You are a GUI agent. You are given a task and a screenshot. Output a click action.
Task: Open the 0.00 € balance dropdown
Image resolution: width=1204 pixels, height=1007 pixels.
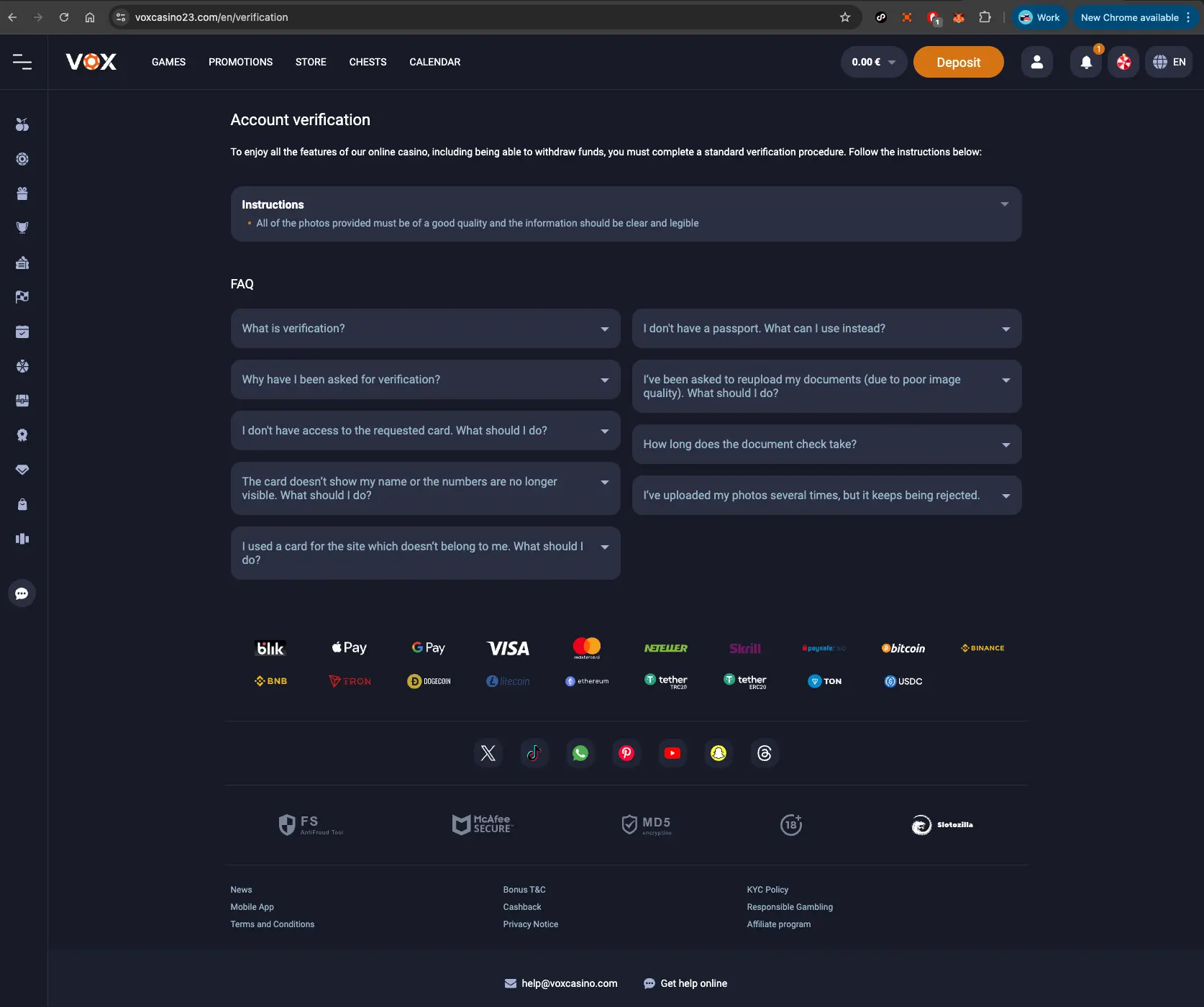873,62
